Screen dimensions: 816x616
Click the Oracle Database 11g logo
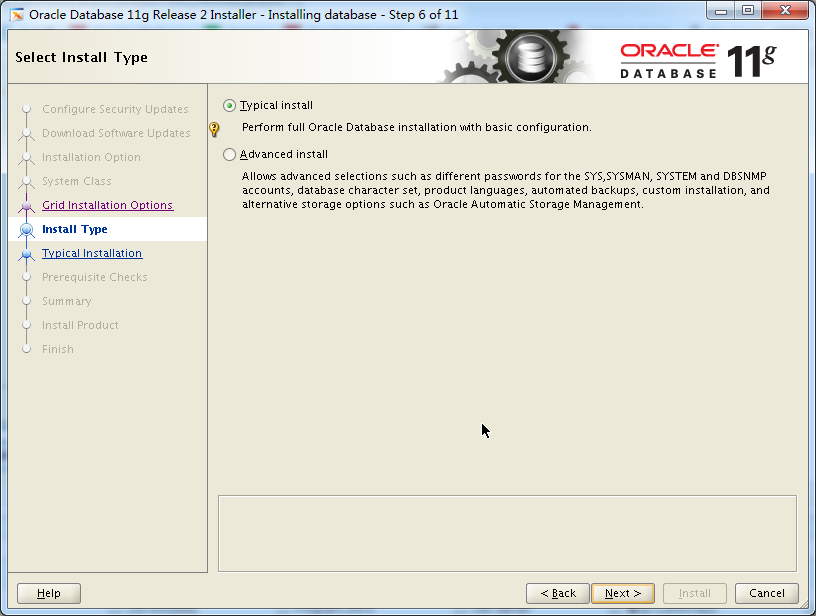[x=698, y=61]
